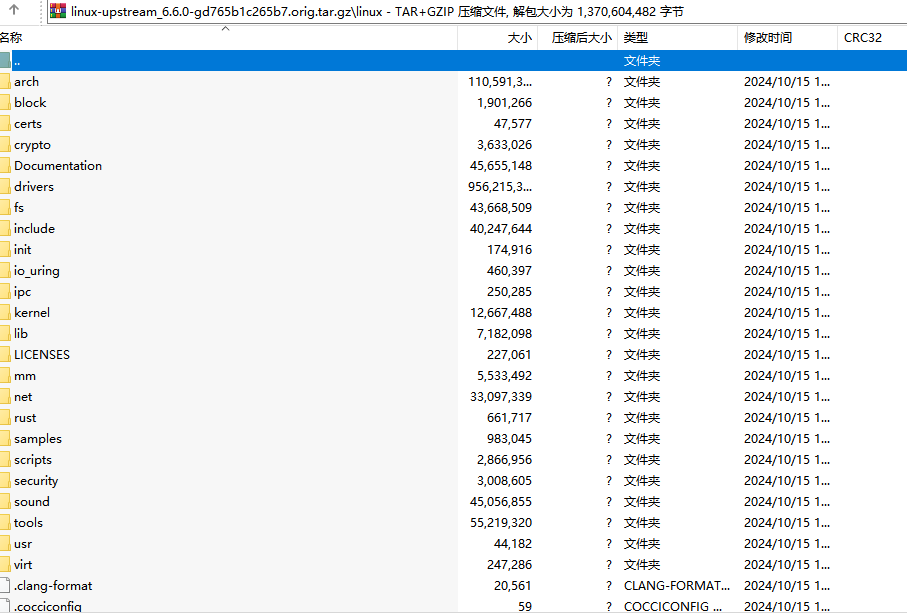The width and height of the screenshot is (907, 613).
Task: Select the Documentation folder name
Action: pos(58,166)
